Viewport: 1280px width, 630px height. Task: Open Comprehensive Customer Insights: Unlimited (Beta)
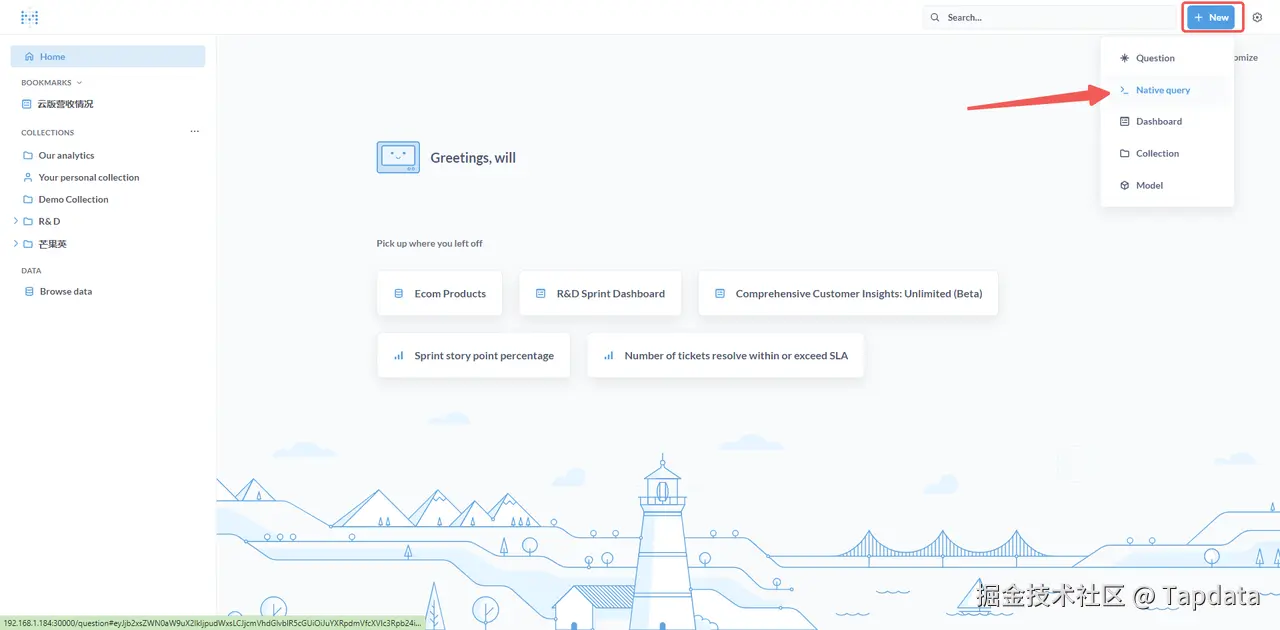coord(848,294)
